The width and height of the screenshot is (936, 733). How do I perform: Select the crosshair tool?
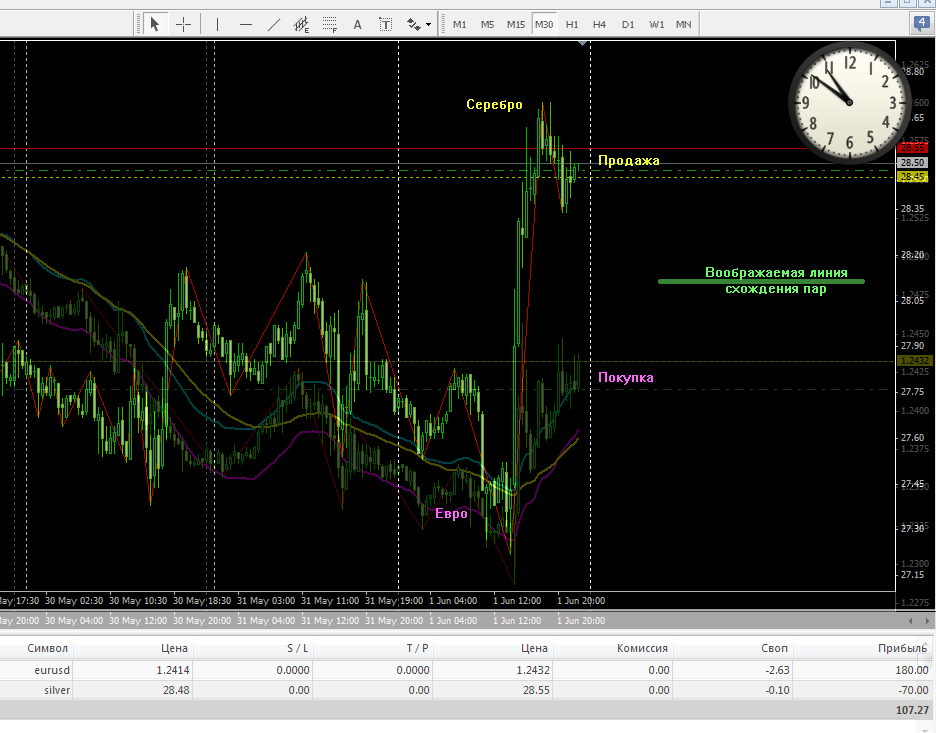pos(184,24)
